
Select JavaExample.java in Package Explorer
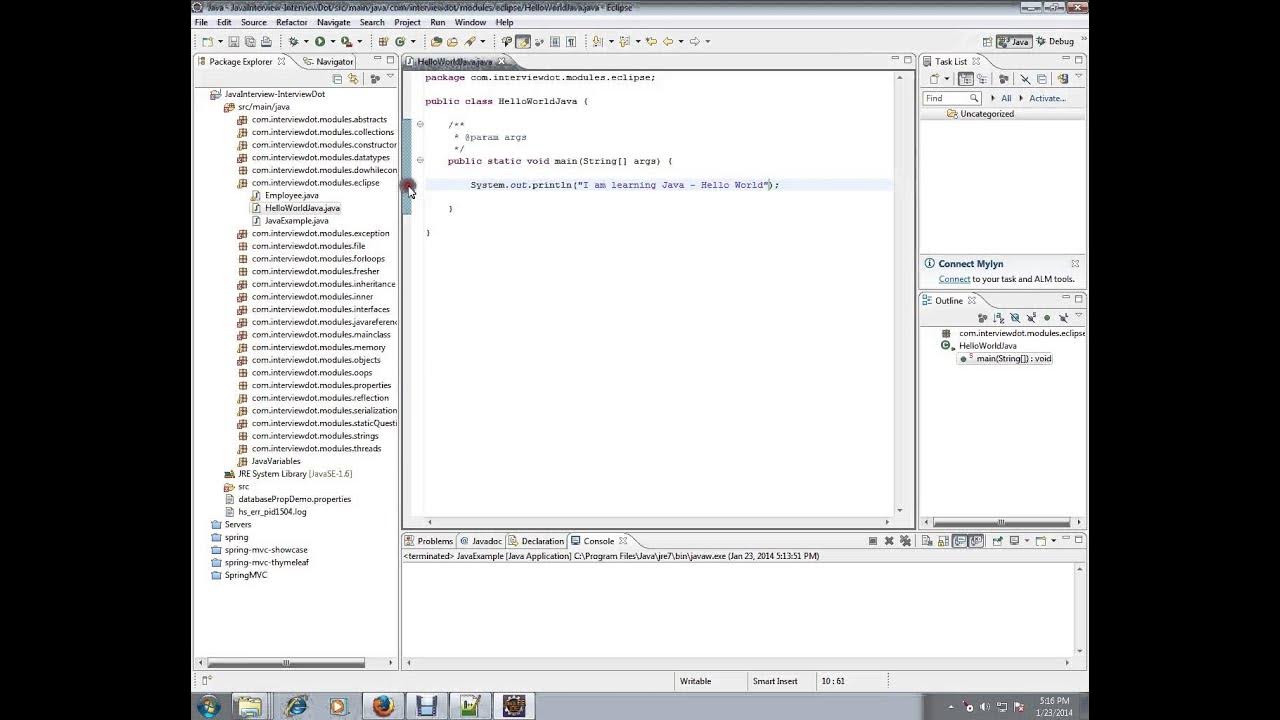(x=290, y=220)
